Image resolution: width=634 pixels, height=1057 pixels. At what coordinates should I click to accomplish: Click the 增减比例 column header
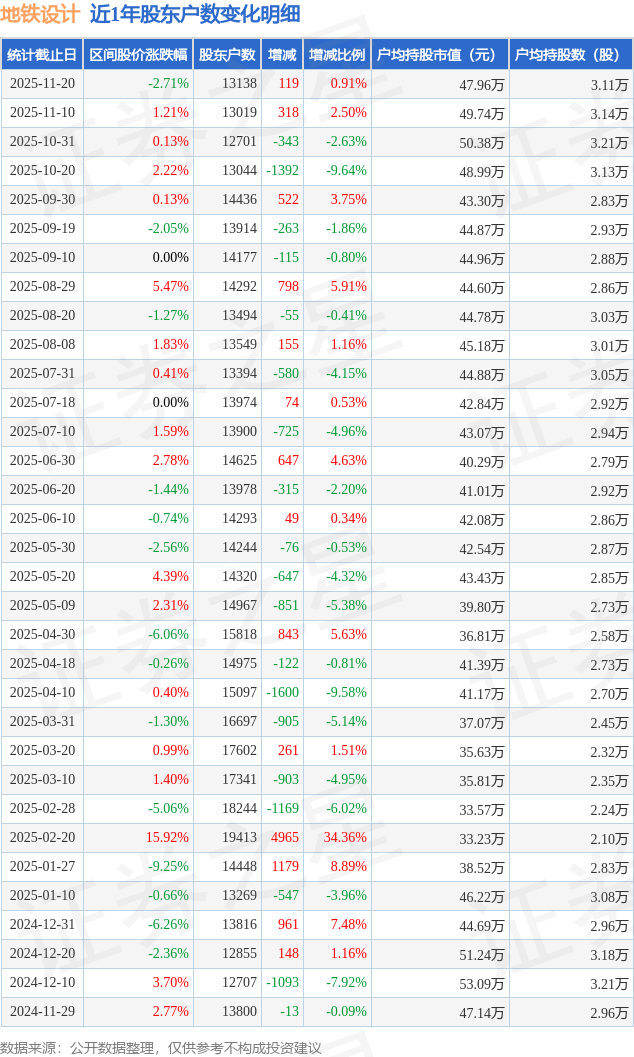point(337,55)
